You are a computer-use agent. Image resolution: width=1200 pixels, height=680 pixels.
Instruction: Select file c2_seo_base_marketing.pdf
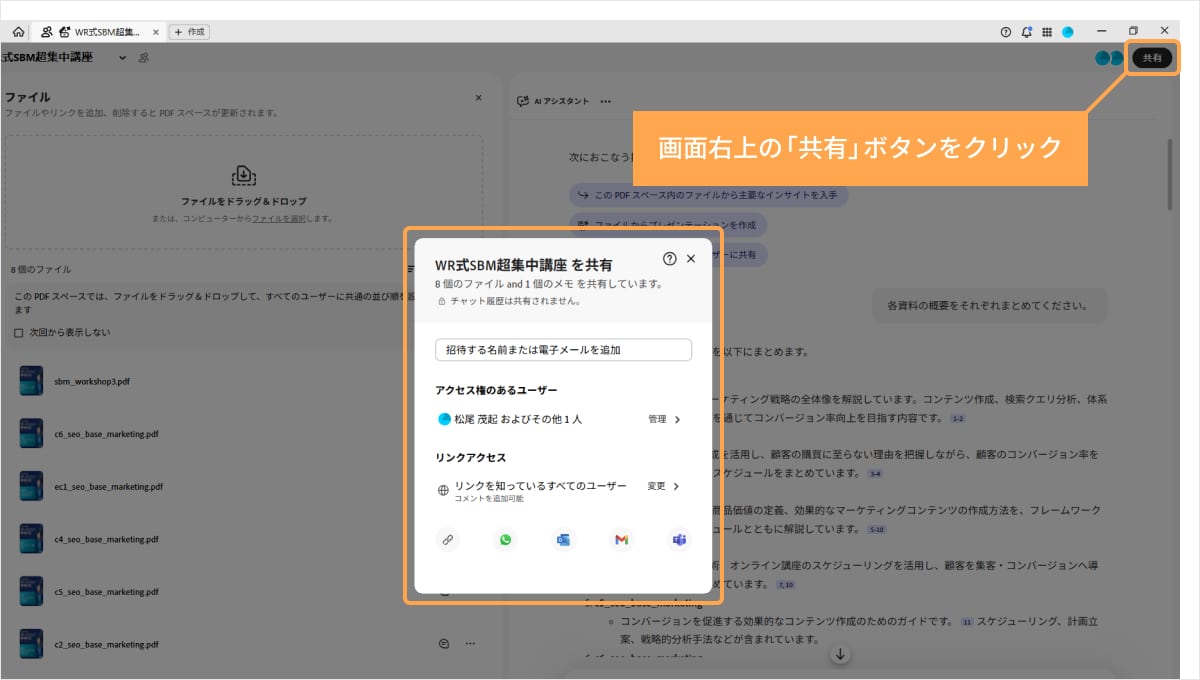coord(106,644)
